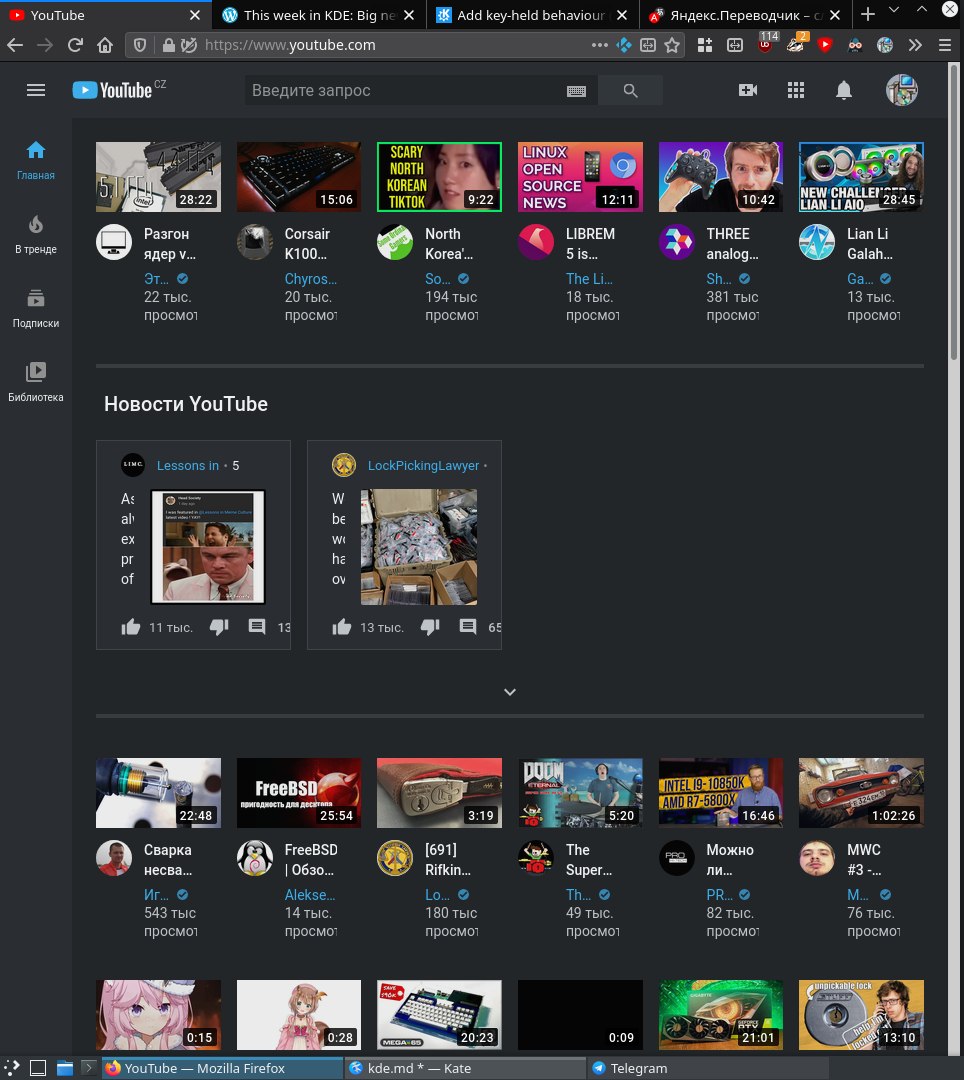The height and width of the screenshot is (1080, 964).
Task: Open the uBlock extension with 114 badge
Action: [767, 43]
